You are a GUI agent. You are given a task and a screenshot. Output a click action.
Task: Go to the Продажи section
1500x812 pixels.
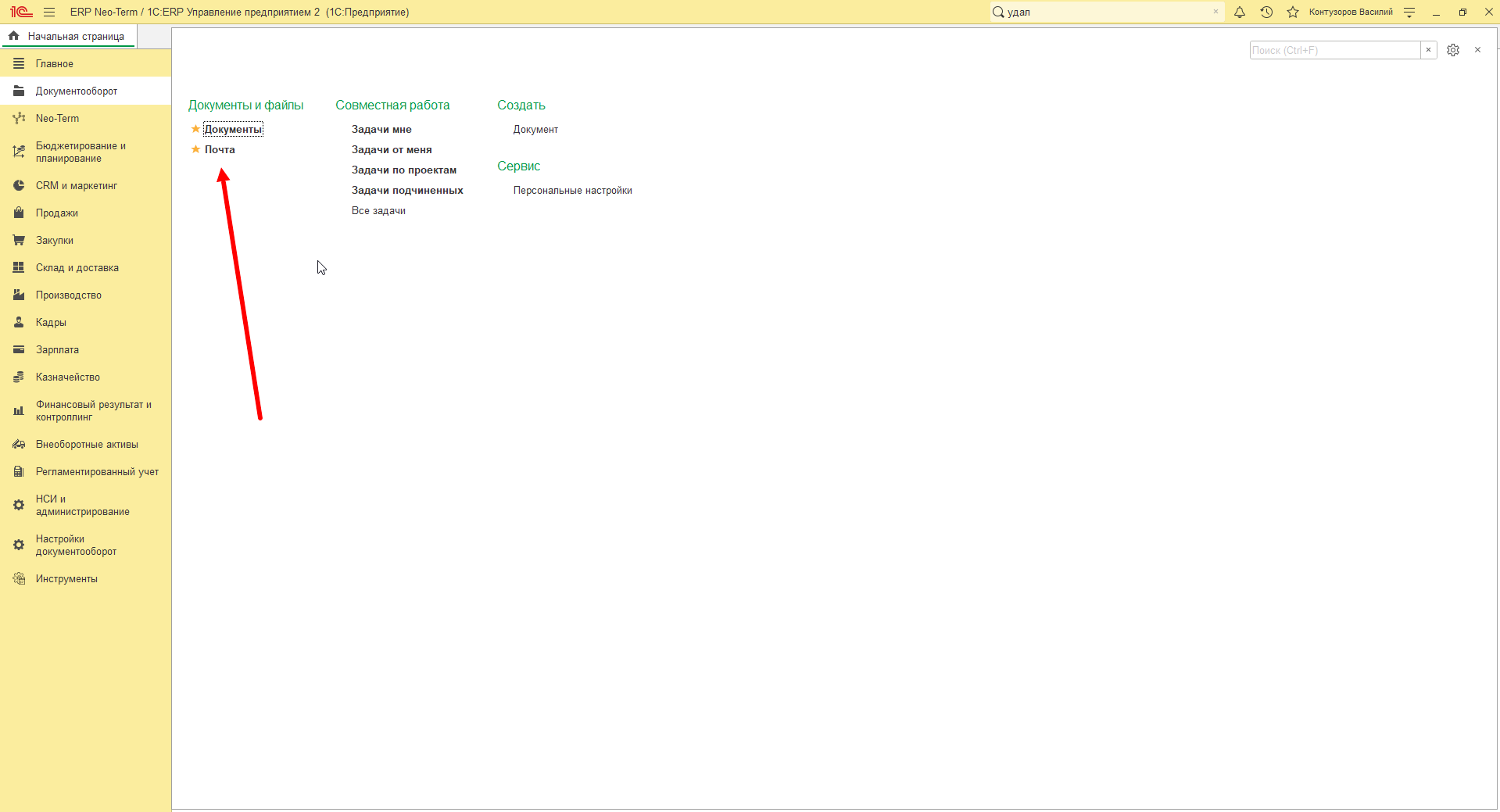point(85,213)
